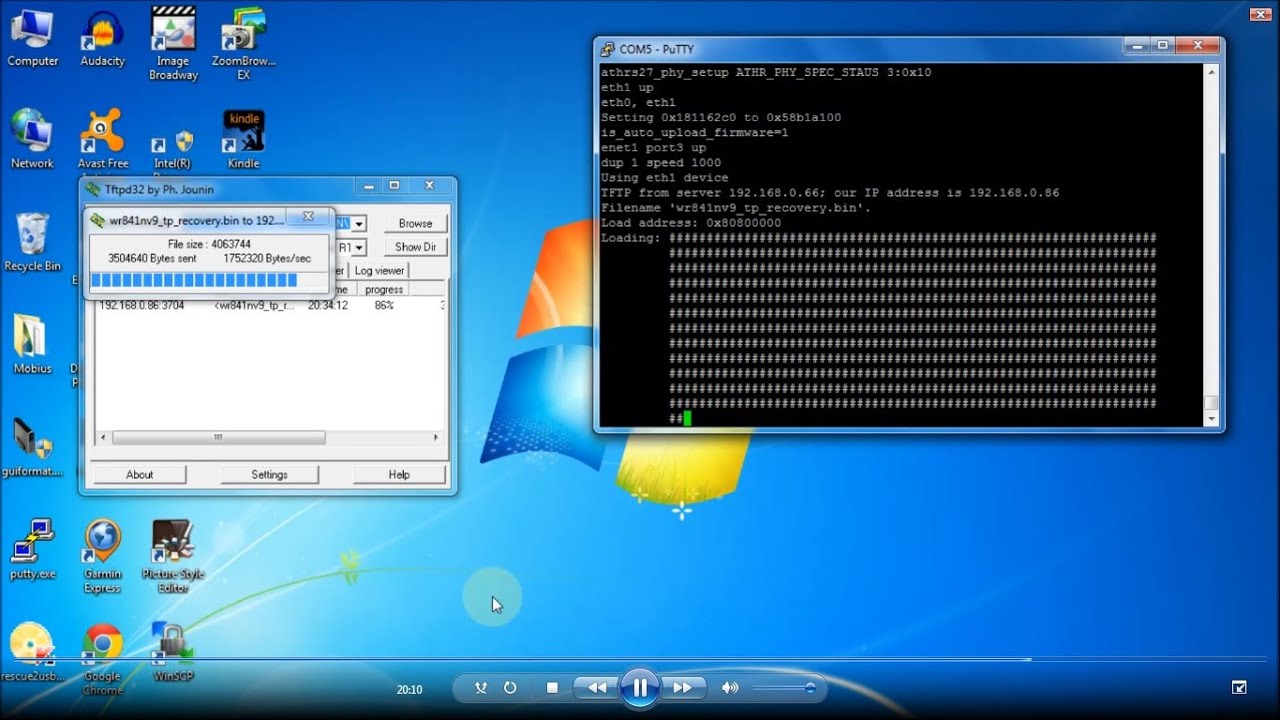Toggle shuffle in the media player
The width and height of the screenshot is (1280, 720).
tap(481, 688)
